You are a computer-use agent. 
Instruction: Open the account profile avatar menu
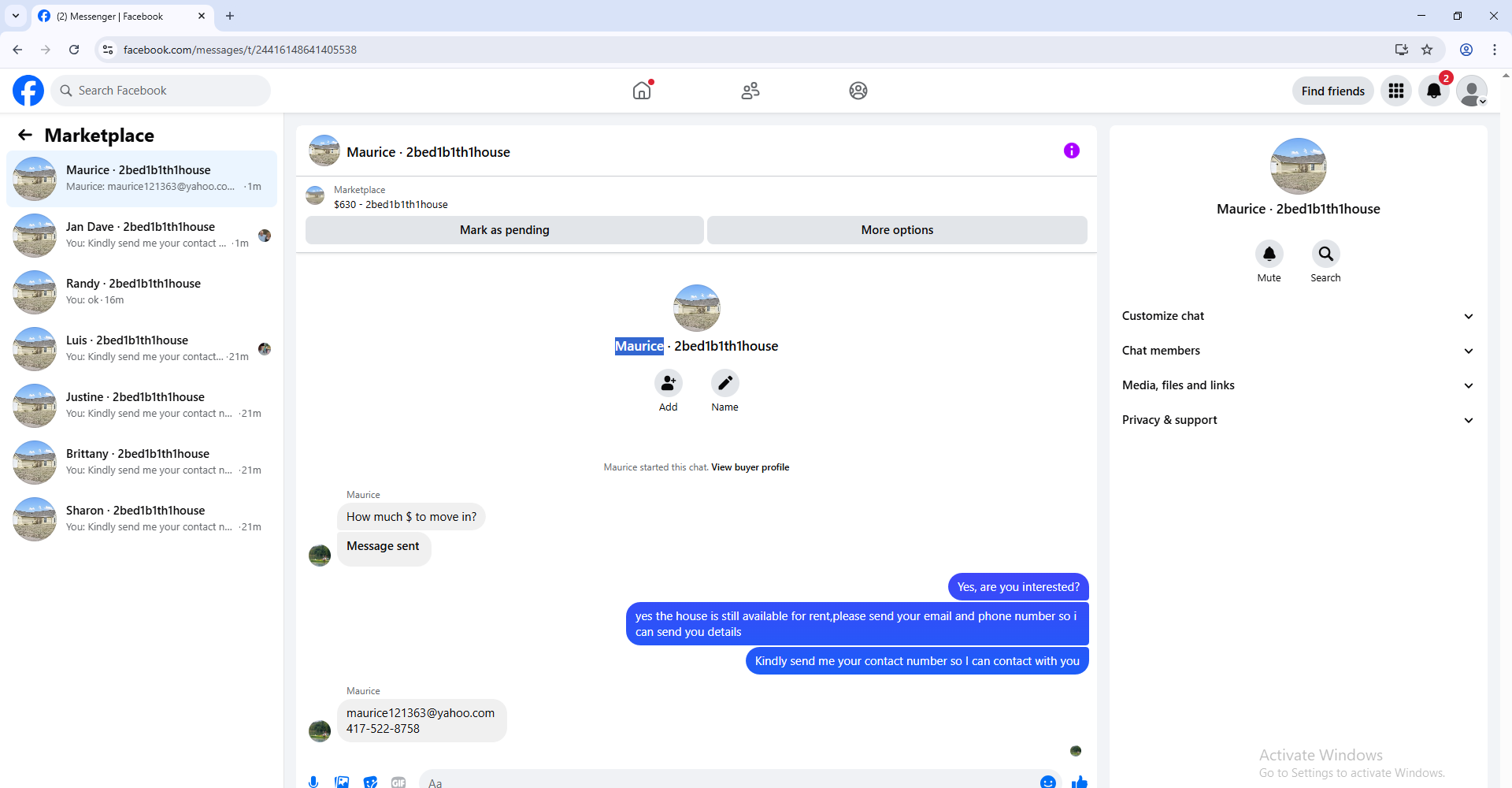coord(1472,91)
